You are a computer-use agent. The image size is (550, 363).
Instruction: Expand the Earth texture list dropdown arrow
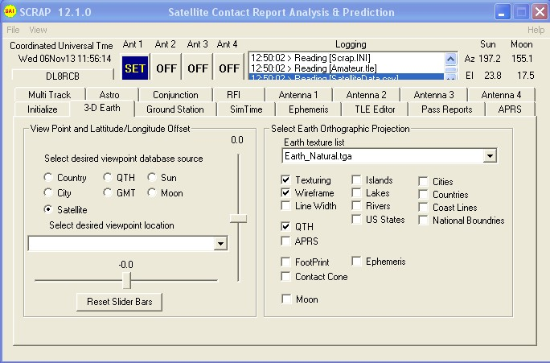[490, 156]
